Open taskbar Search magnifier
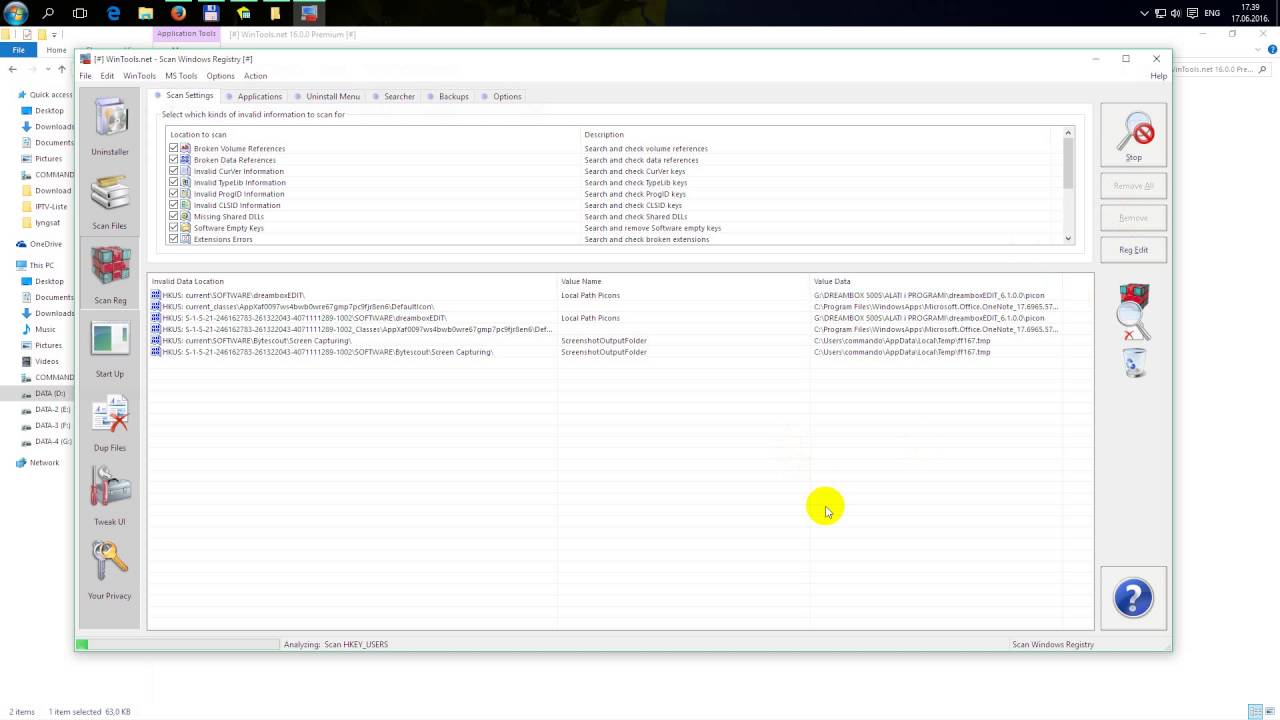1280x720 pixels. coord(48,13)
